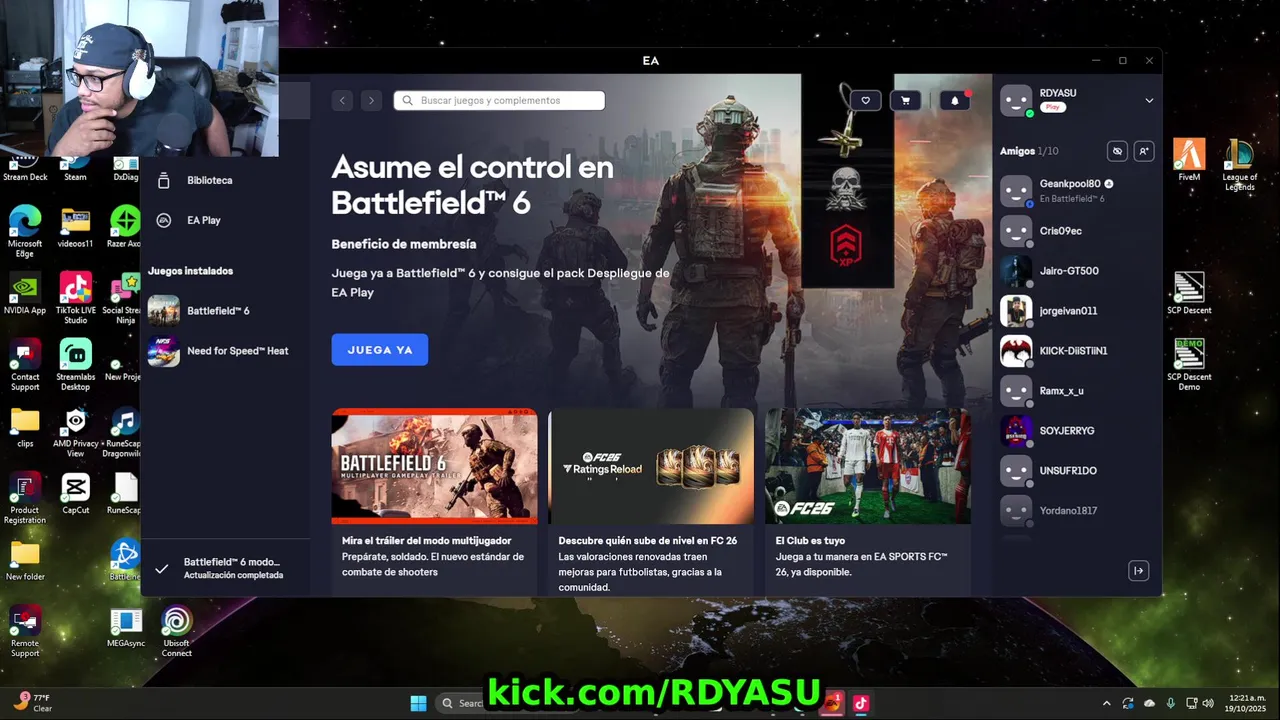Click 'Mira el tráiler del modo multijugador' title
Image resolution: width=1280 pixels, height=720 pixels.
(427, 541)
